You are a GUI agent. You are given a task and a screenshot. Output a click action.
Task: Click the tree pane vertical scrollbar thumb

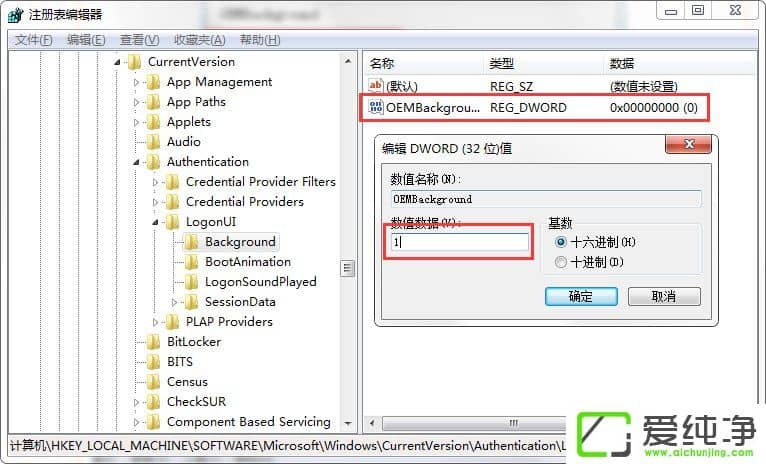(347, 268)
